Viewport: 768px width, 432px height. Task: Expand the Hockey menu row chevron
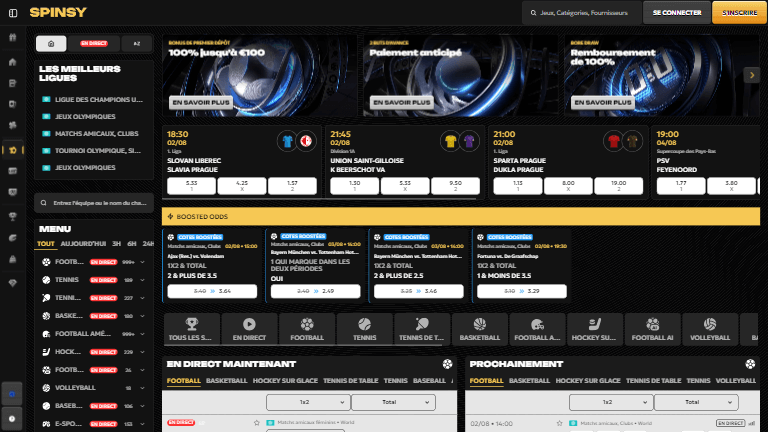pos(143,352)
